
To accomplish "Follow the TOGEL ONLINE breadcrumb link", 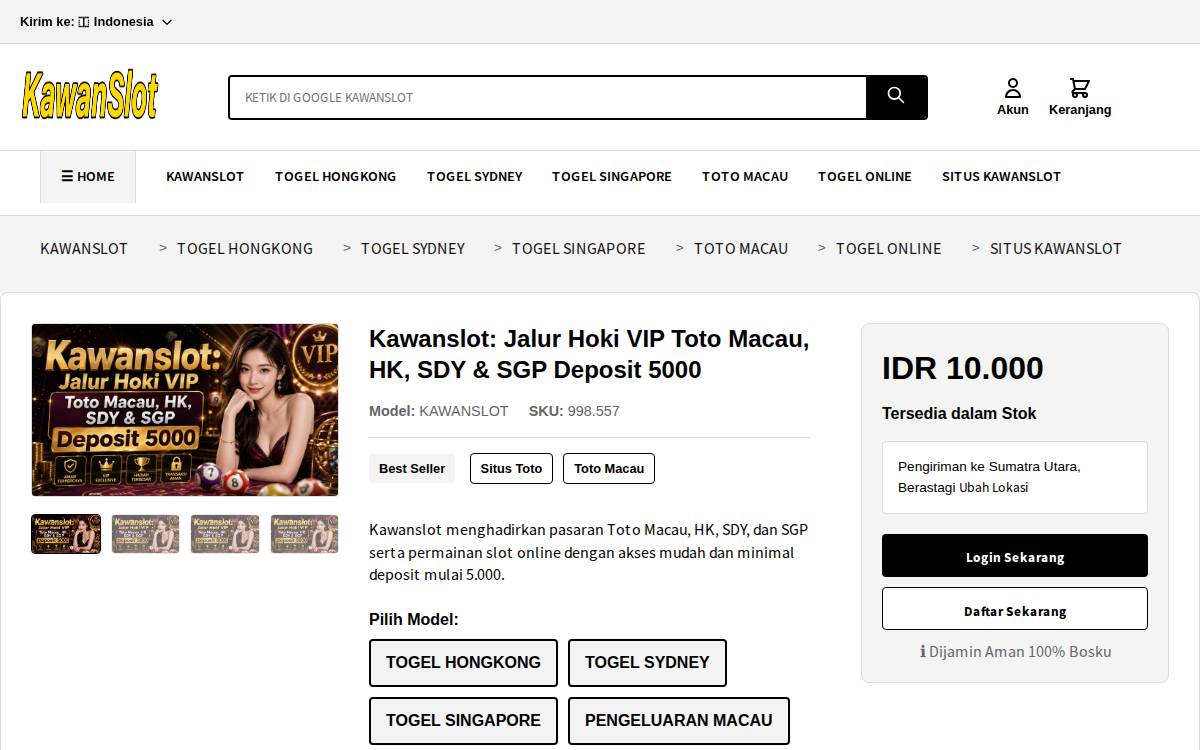I will tap(889, 248).
